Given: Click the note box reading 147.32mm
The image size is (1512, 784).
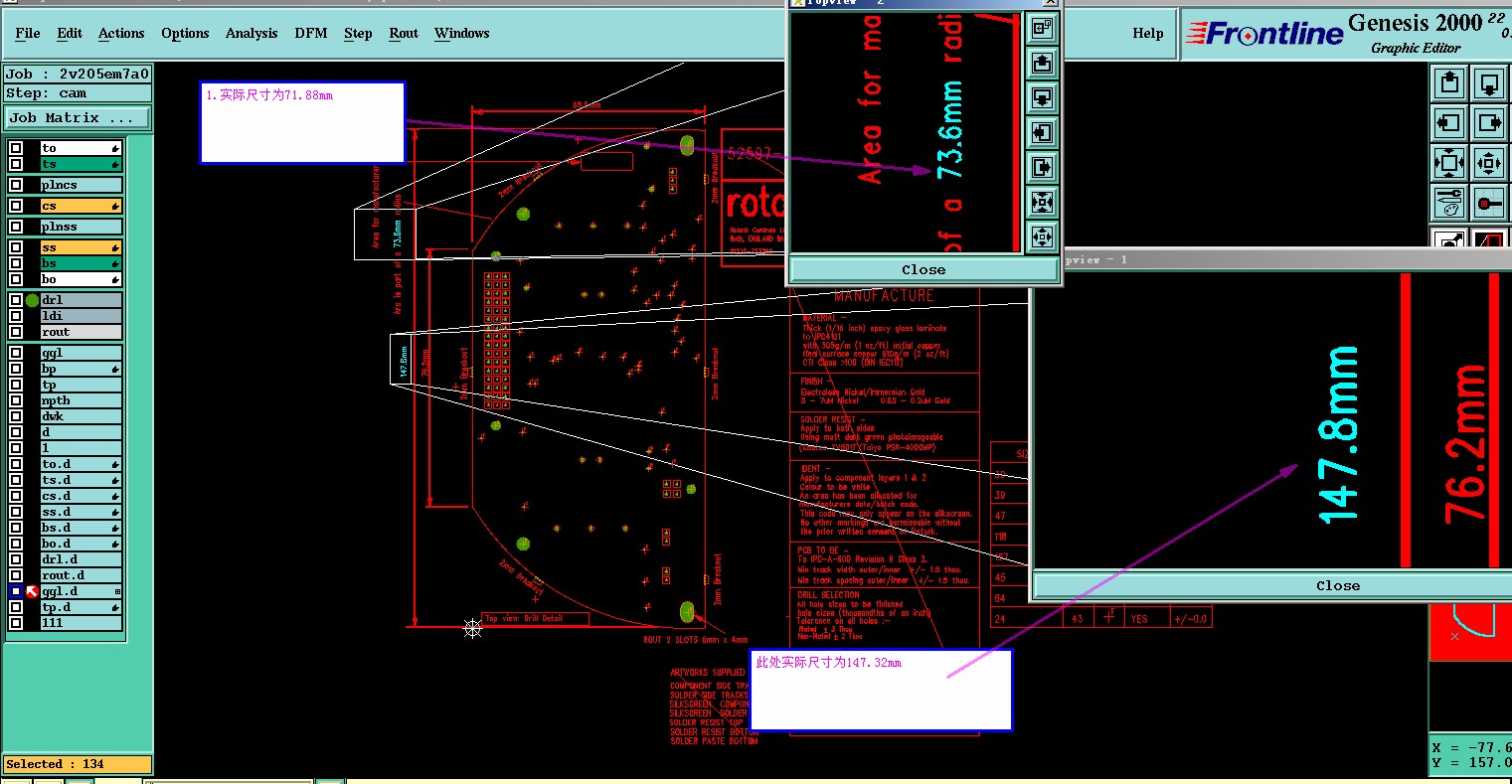Looking at the screenshot, I should [881, 690].
